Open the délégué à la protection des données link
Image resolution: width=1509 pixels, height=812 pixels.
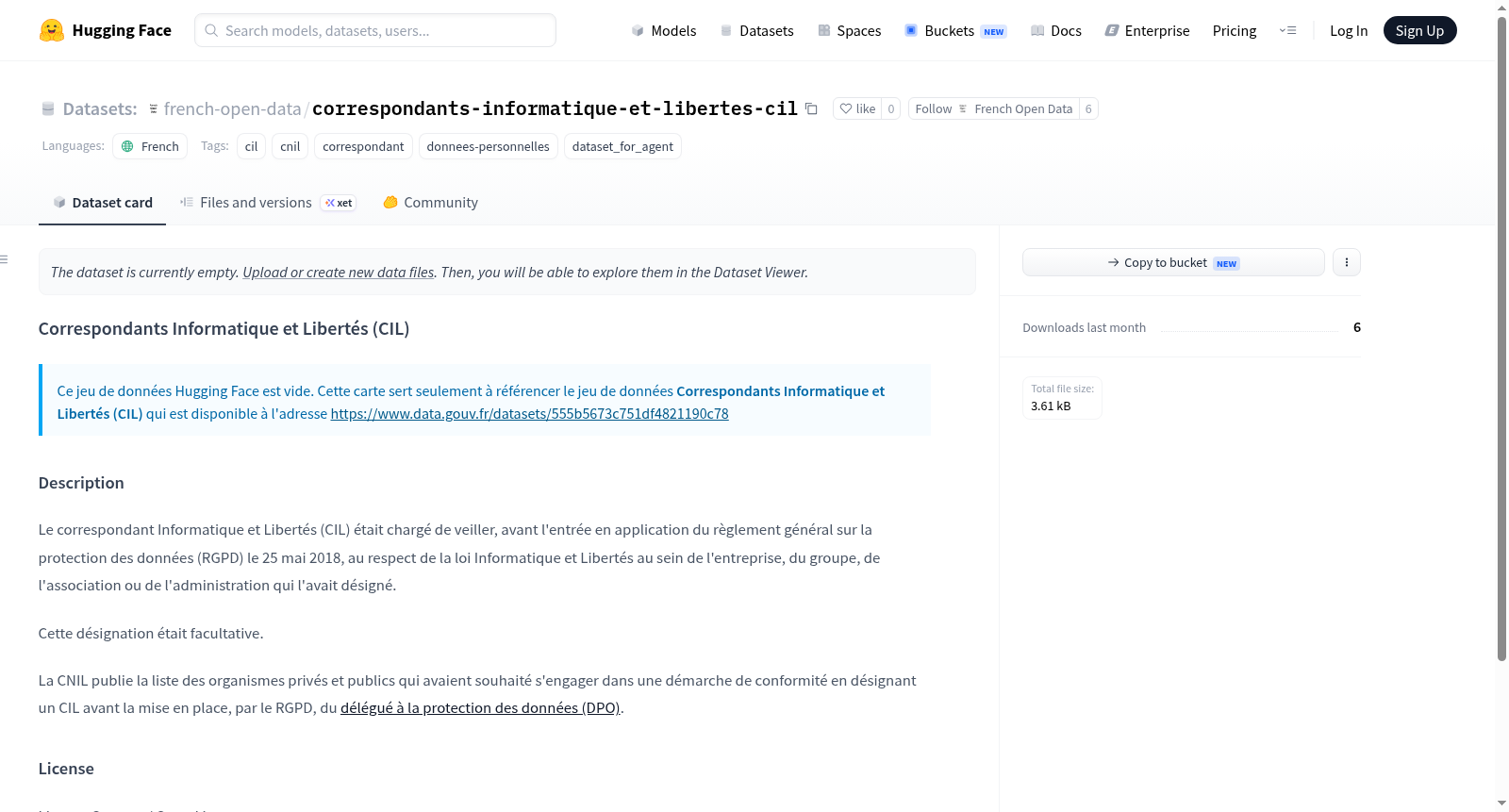(x=480, y=707)
